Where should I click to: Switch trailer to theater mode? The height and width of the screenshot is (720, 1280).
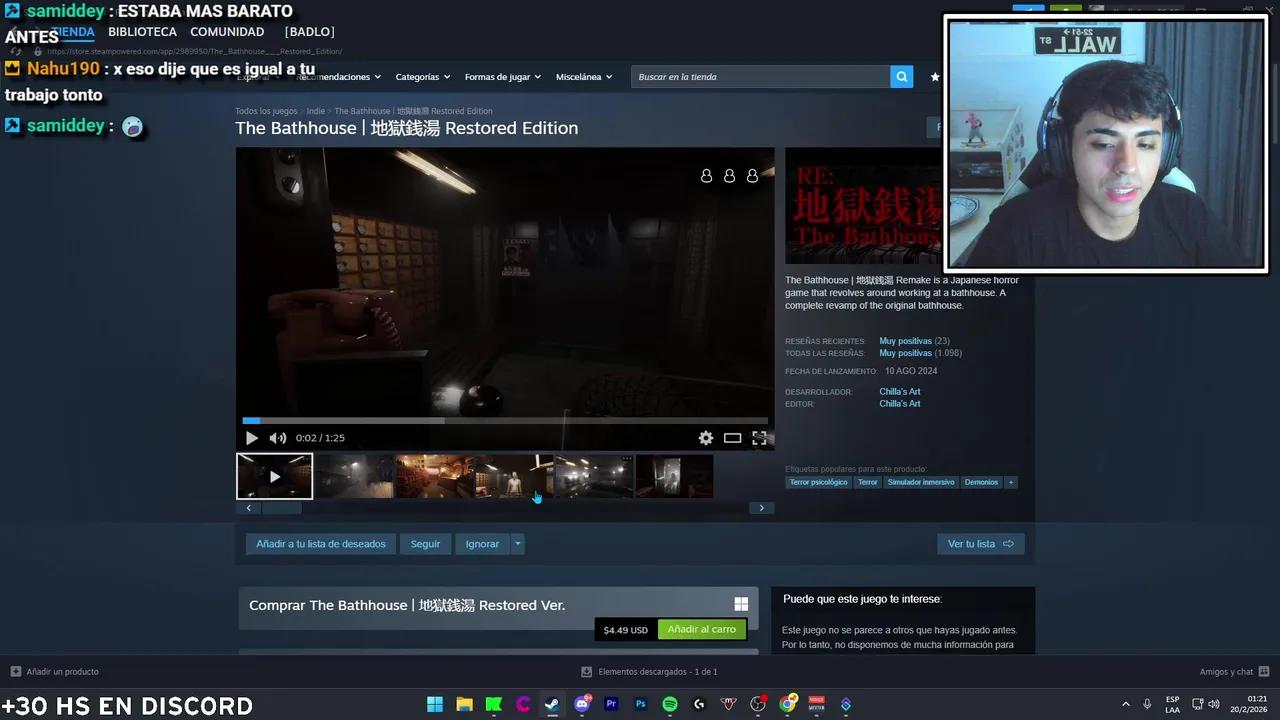[x=733, y=438]
